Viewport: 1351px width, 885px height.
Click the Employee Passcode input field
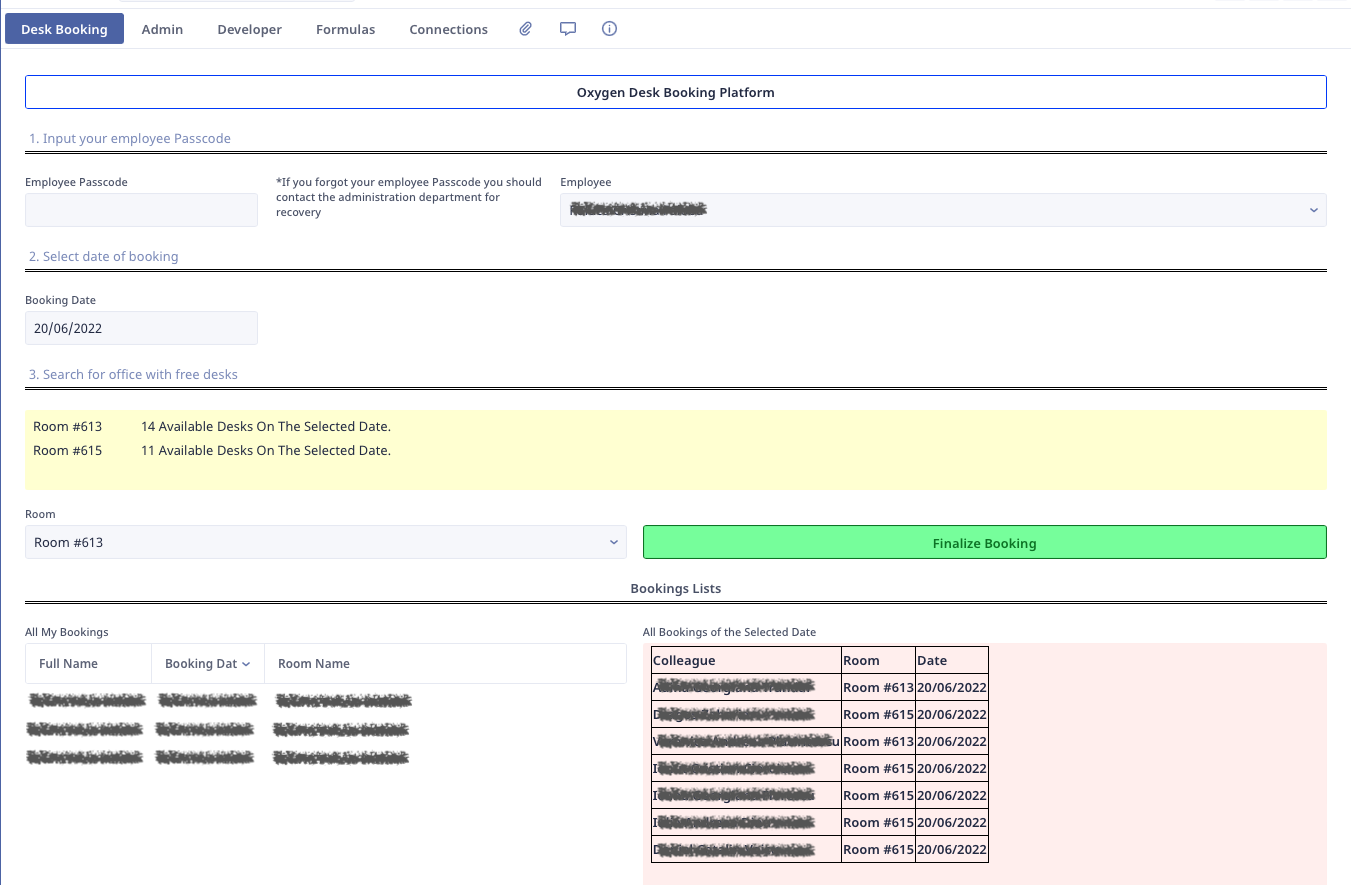[x=141, y=210]
